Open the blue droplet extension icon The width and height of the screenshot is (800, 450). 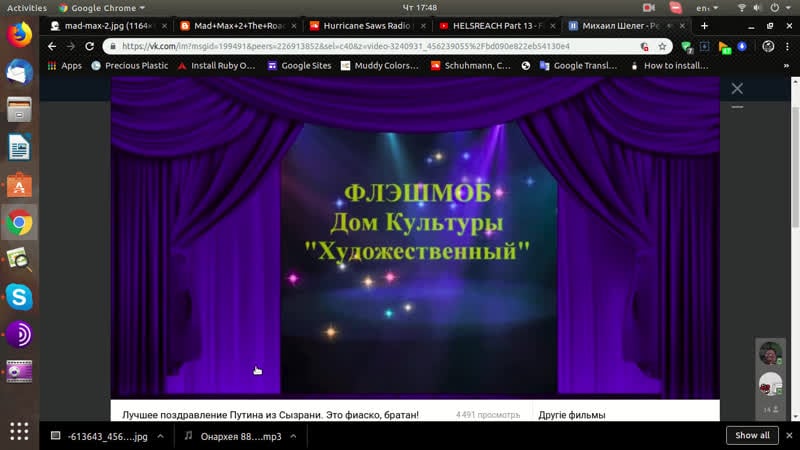[742, 46]
